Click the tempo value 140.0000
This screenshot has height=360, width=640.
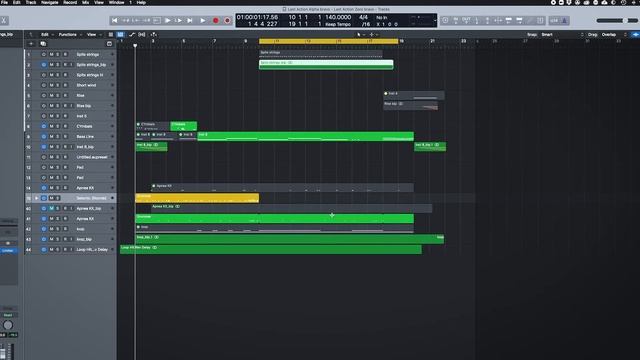[x=338, y=18]
